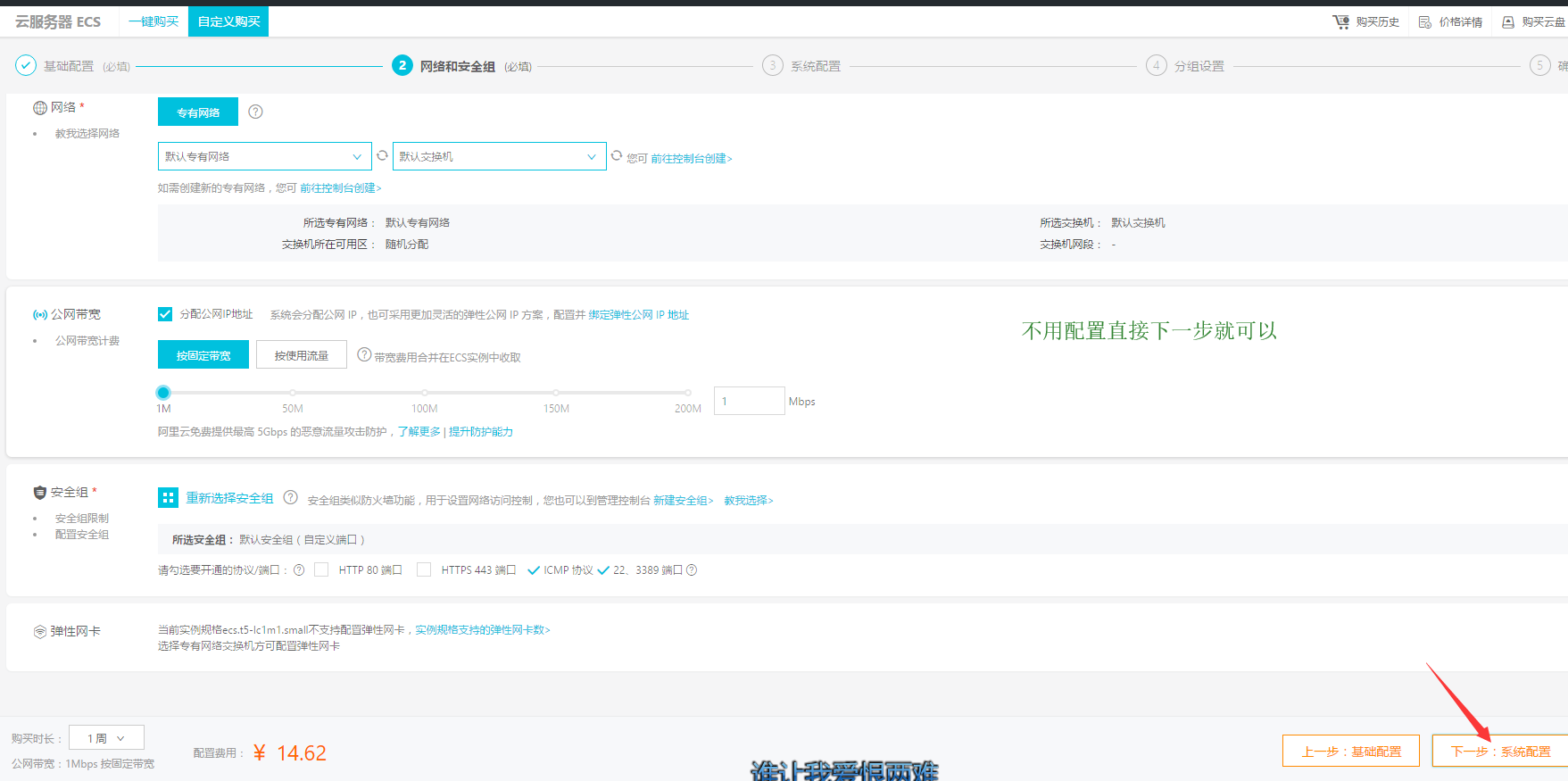Go to 基础配置 step label
The image size is (1568, 781).
pyautogui.click(x=69, y=66)
